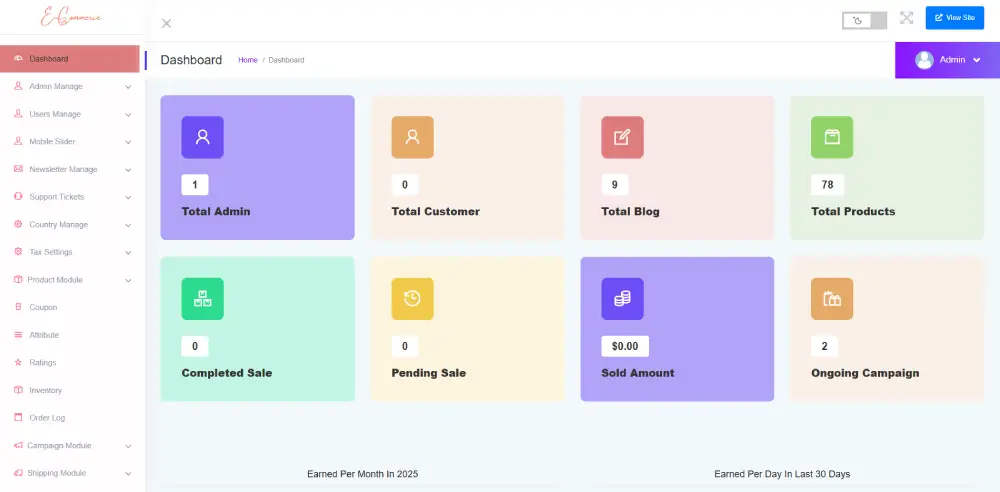Viewport: 1000px width, 492px height.
Task: Expand the Admin Manage submenu
Action: (70, 86)
